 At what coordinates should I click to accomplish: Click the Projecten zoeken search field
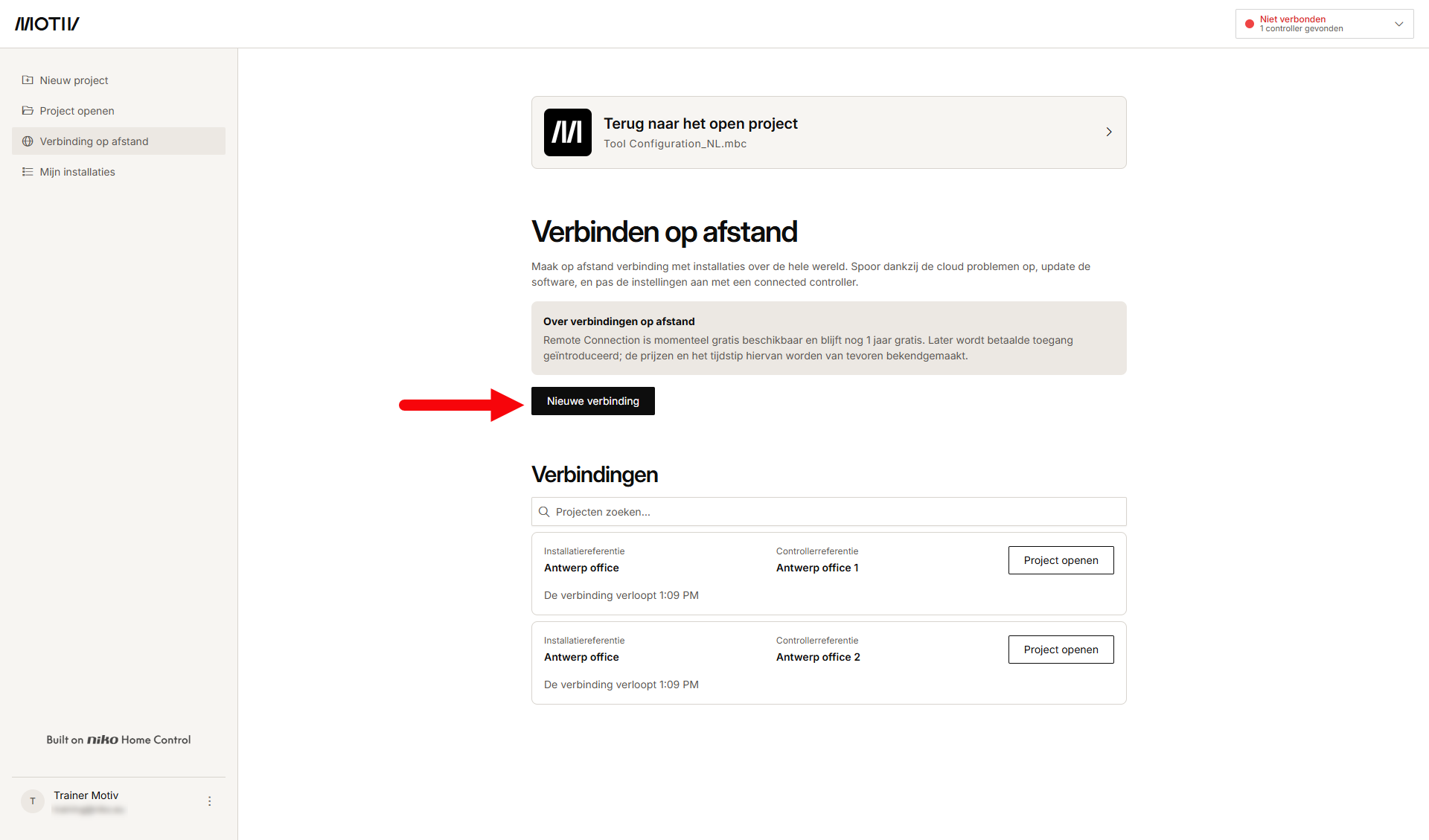point(828,512)
